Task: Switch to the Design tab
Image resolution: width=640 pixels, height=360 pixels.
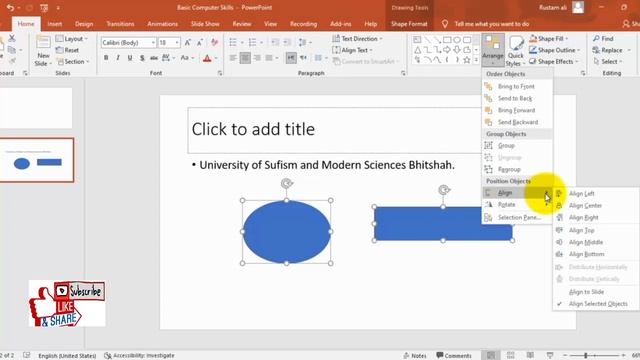Action: [x=84, y=24]
